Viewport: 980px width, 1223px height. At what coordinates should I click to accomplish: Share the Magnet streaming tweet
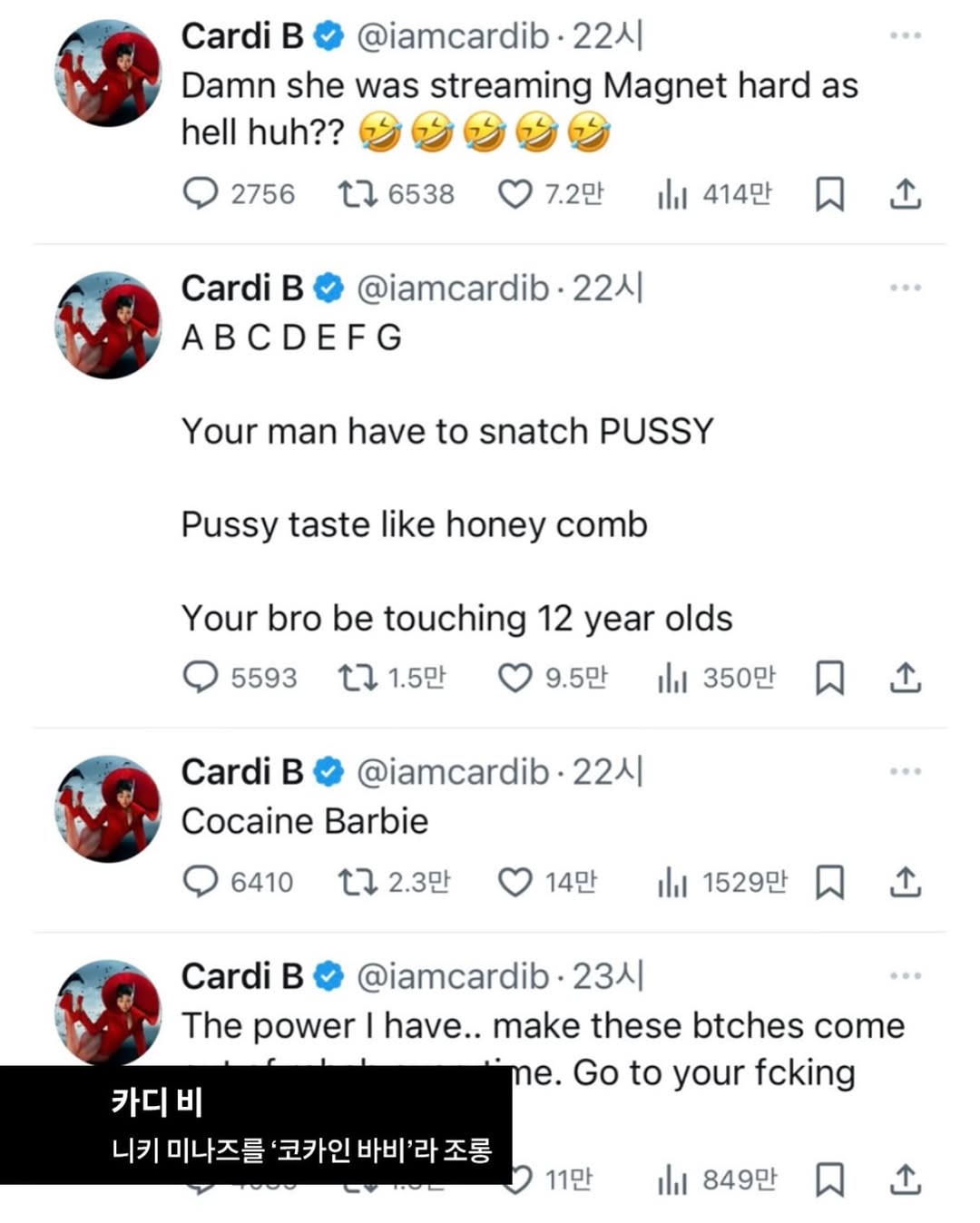tap(905, 193)
